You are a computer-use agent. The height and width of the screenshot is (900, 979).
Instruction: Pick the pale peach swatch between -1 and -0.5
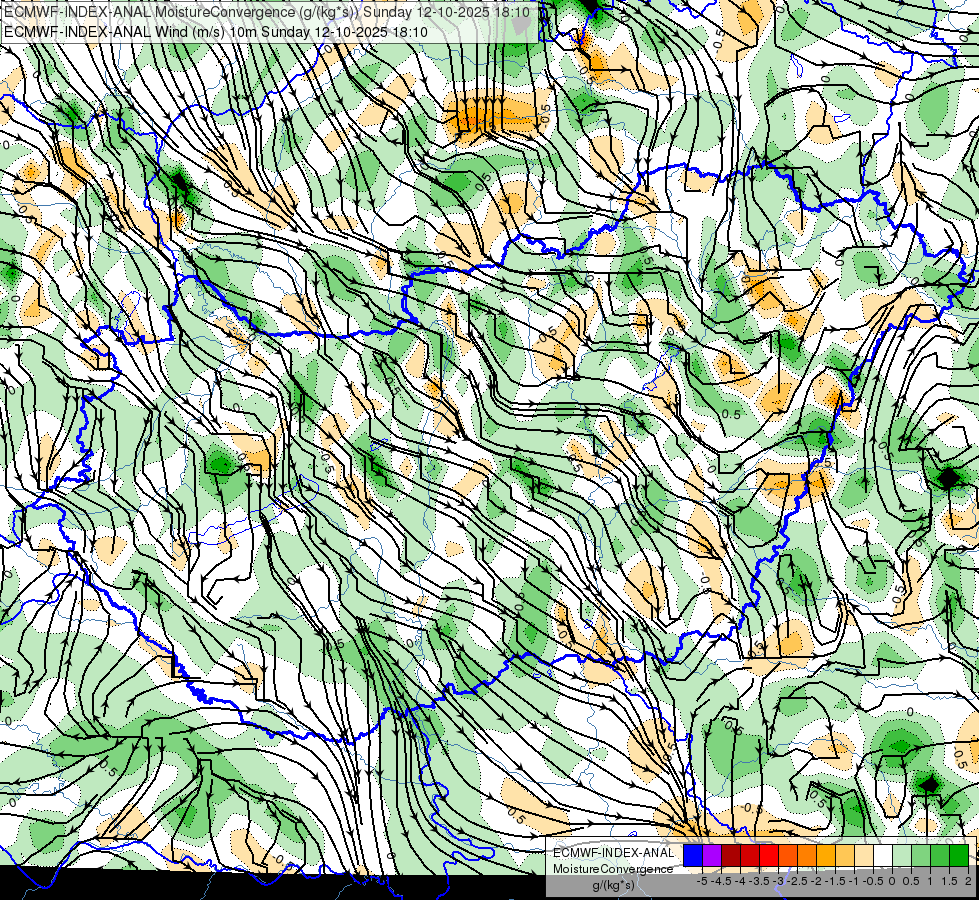click(863, 855)
